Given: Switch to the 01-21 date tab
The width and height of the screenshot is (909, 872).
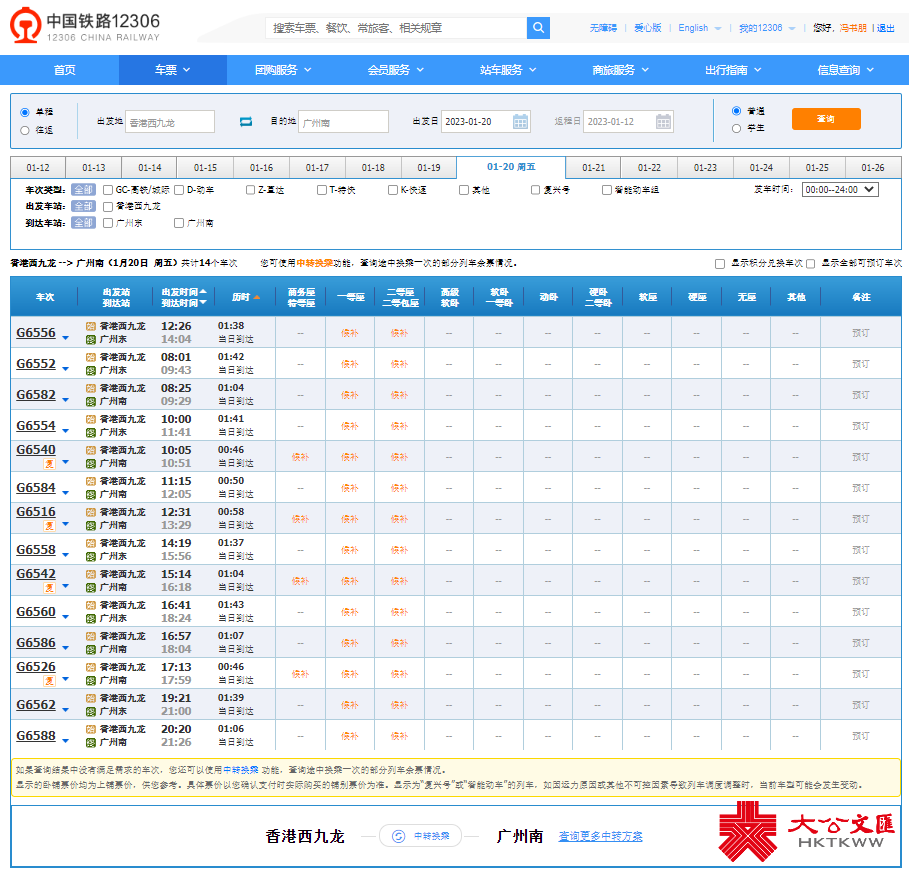Looking at the screenshot, I should click(593, 168).
